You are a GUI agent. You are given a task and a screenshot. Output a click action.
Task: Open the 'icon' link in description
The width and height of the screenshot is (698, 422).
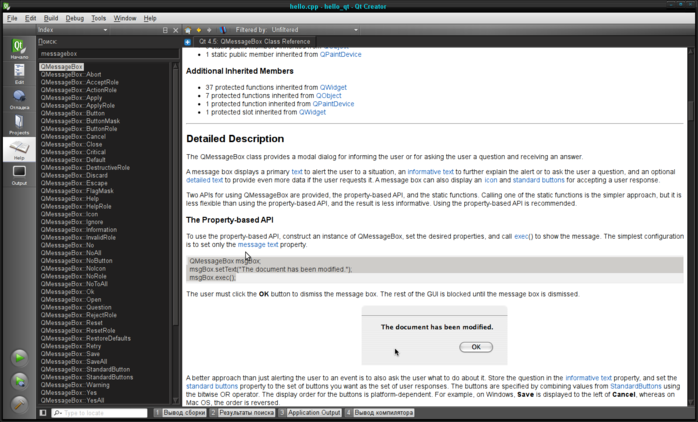click(x=491, y=180)
